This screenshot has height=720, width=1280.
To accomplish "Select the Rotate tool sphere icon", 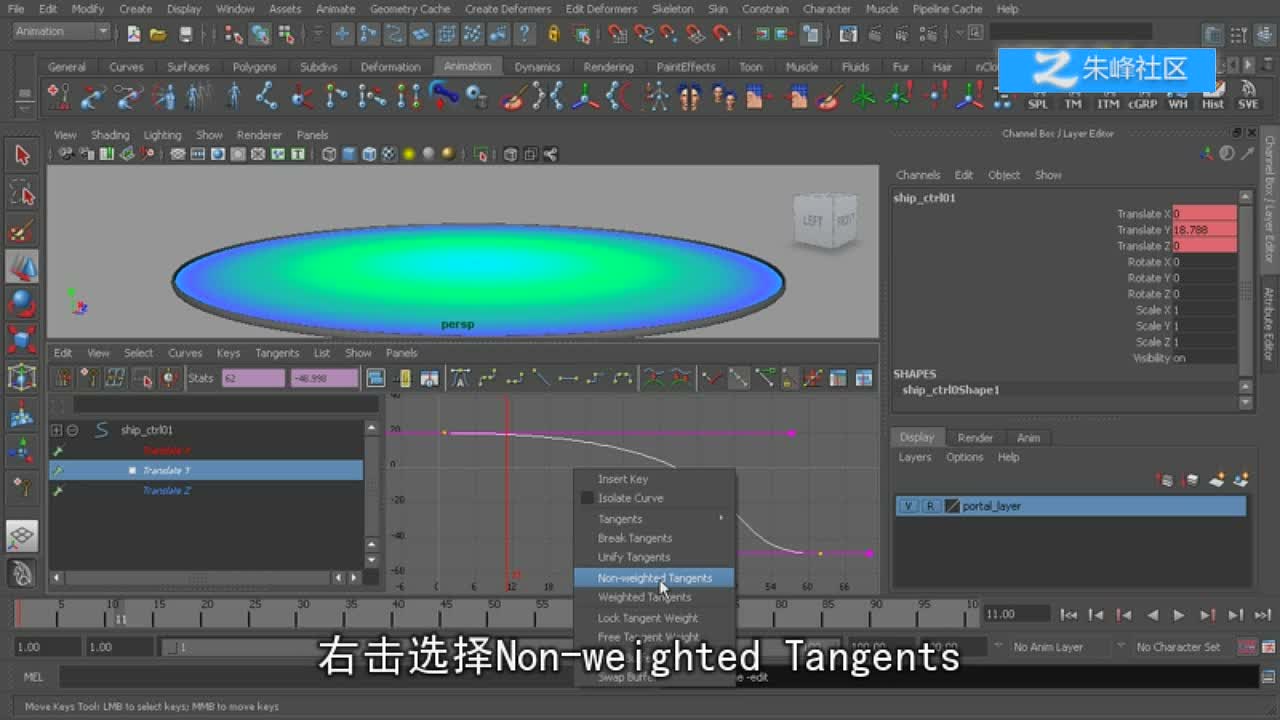I will pos(22,303).
